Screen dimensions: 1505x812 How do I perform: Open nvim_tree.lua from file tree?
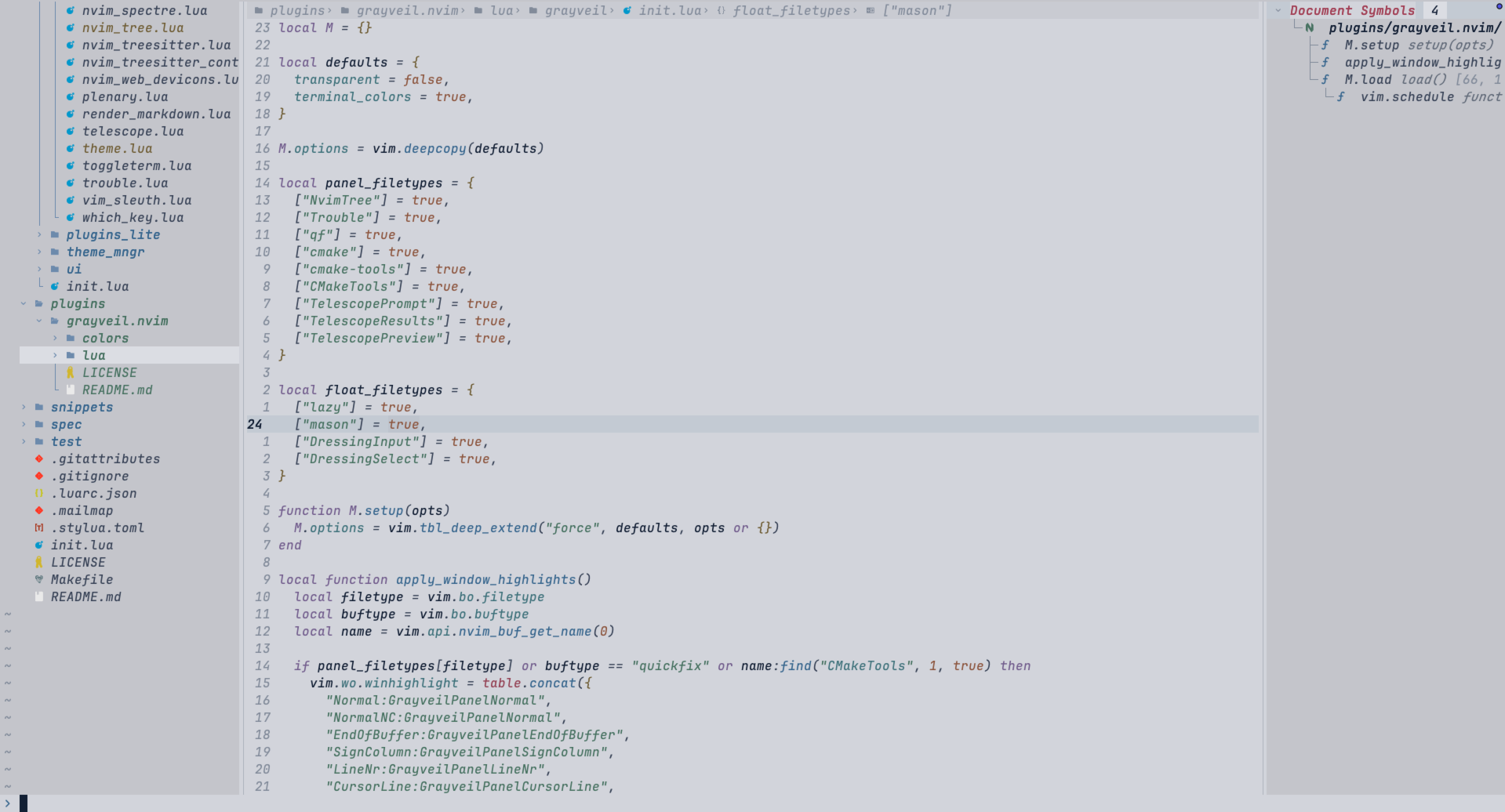(133, 27)
